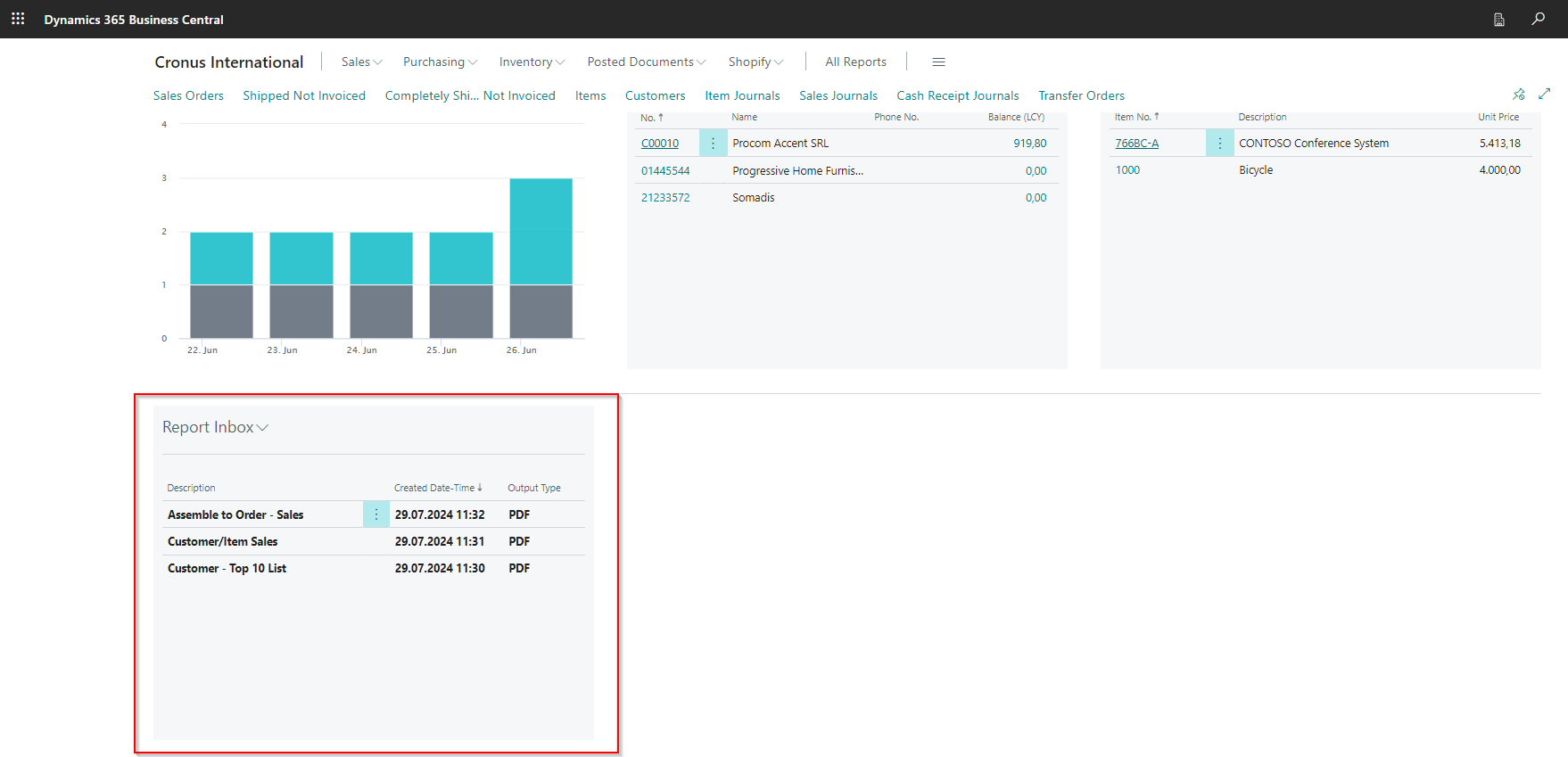This screenshot has width=1568, height=757.
Task: Open Sales Orders link
Action: [x=188, y=95]
